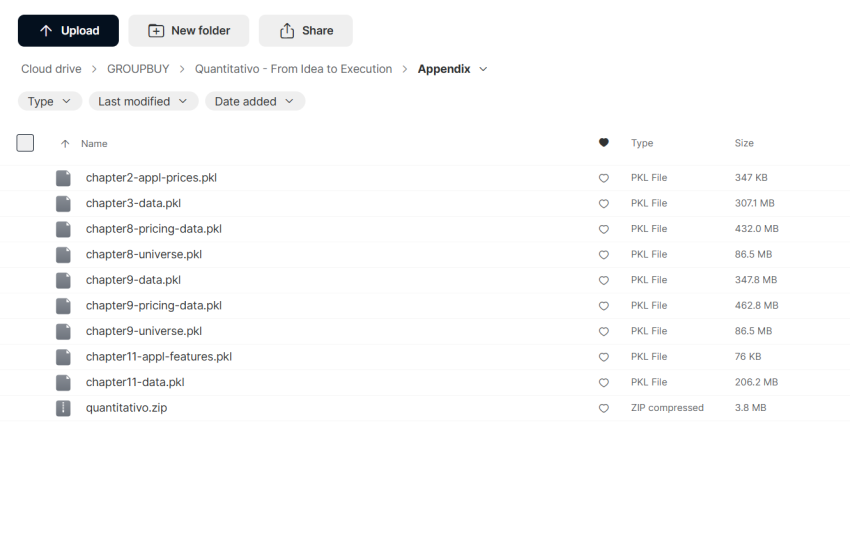The width and height of the screenshot is (850, 535).
Task: Expand the Last modified filter
Action: [x=143, y=101]
